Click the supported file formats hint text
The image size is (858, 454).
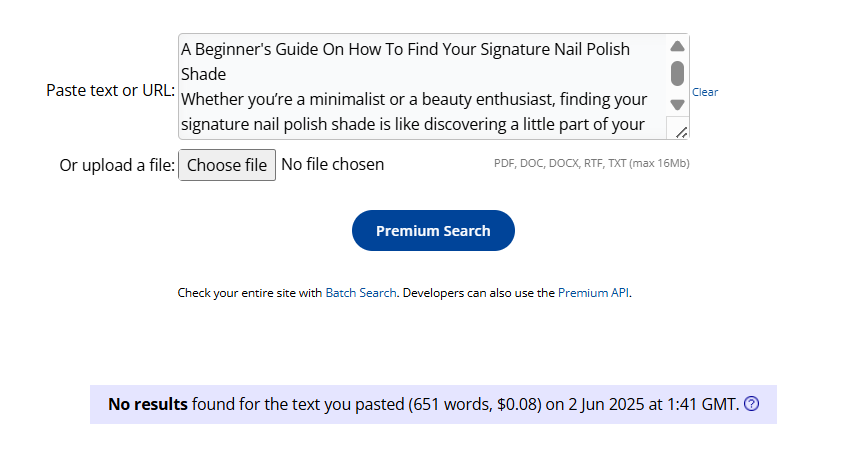click(x=592, y=163)
